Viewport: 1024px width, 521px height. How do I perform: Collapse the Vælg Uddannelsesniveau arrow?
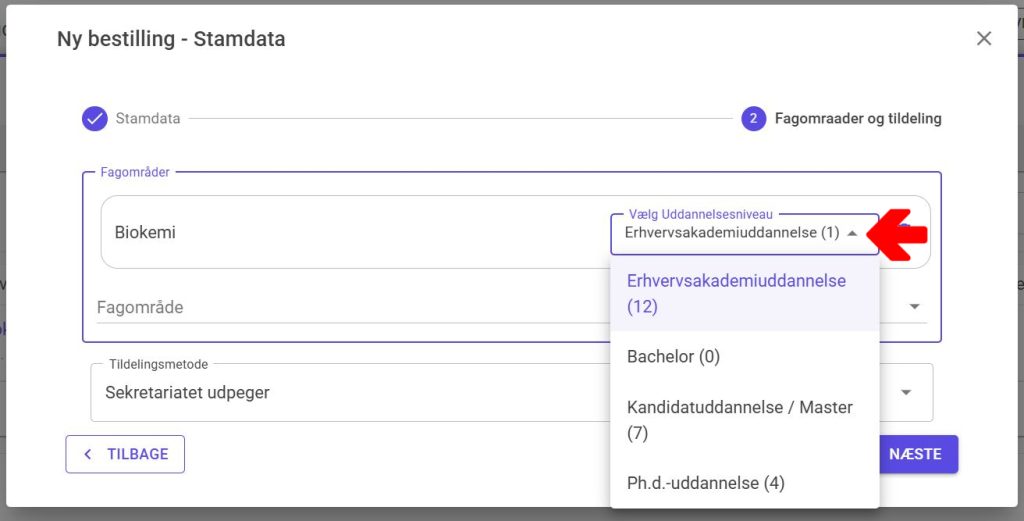coord(852,233)
